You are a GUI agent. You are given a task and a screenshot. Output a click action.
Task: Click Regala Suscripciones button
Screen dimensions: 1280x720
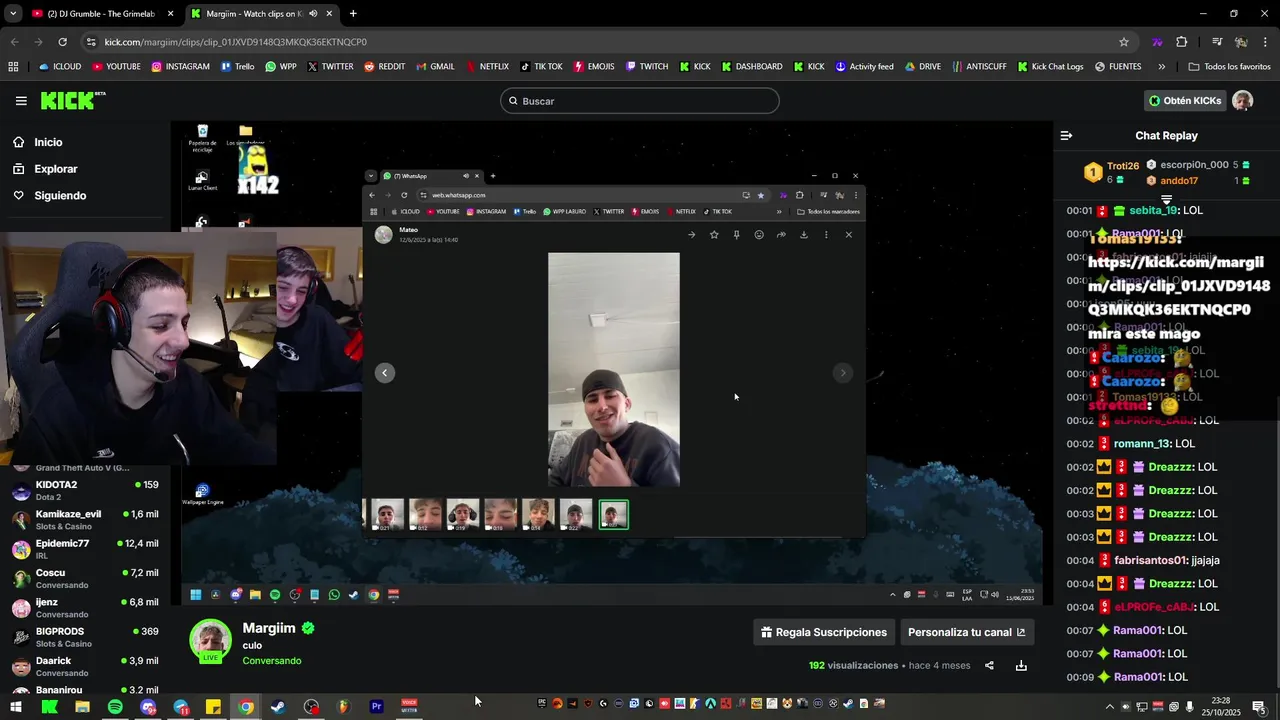click(x=824, y=632)
